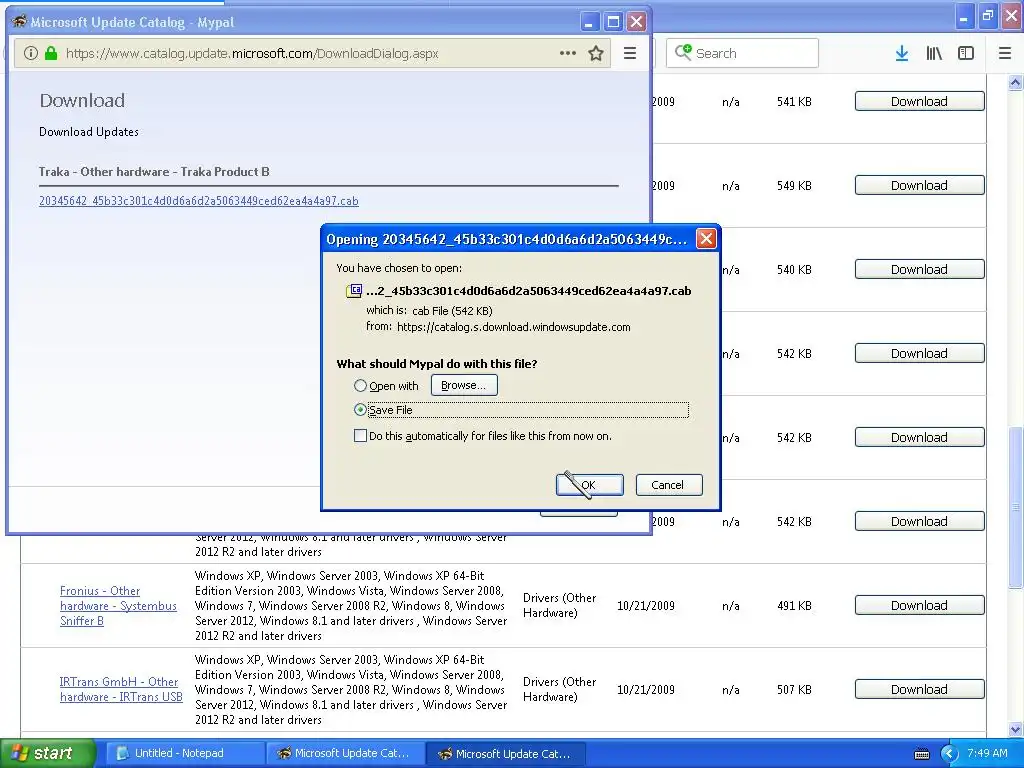Download the 541 KB driver
Image resolution: width=1024 pixels, height=768 pixels.
[x=919, y=101]
